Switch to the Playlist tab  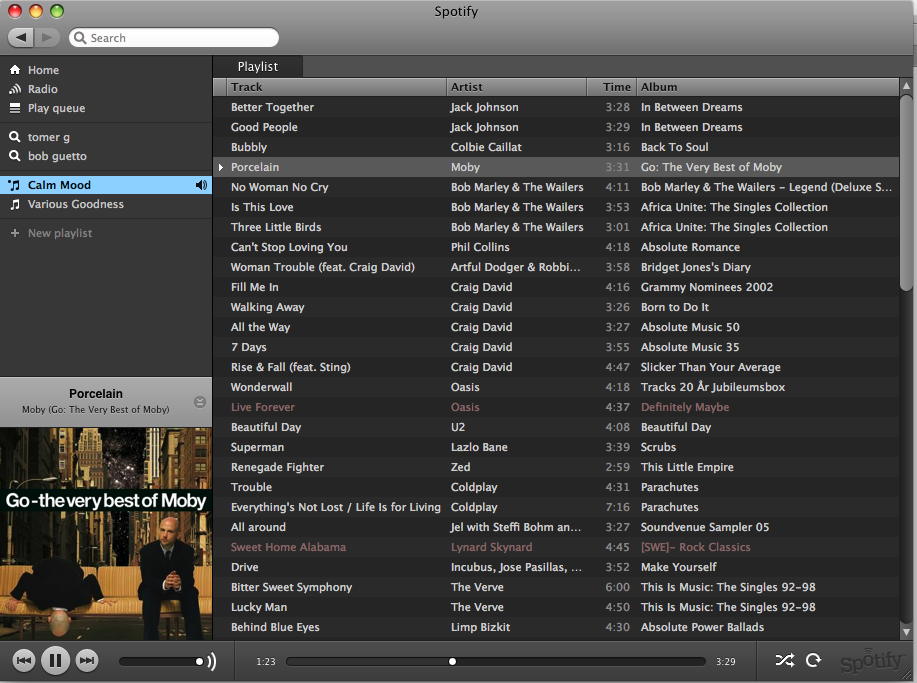pos(258,67)
